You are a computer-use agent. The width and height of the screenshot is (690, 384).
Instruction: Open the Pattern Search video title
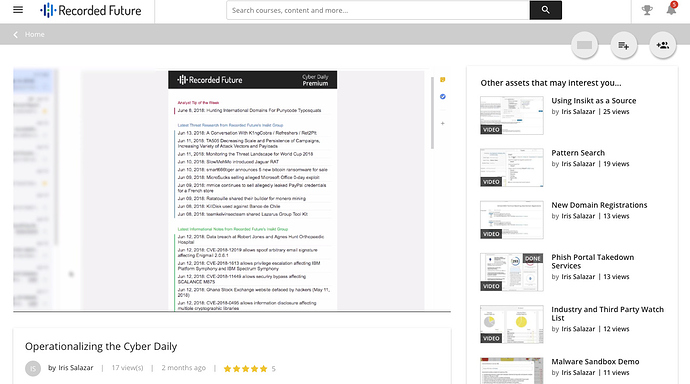pos(578,153)
